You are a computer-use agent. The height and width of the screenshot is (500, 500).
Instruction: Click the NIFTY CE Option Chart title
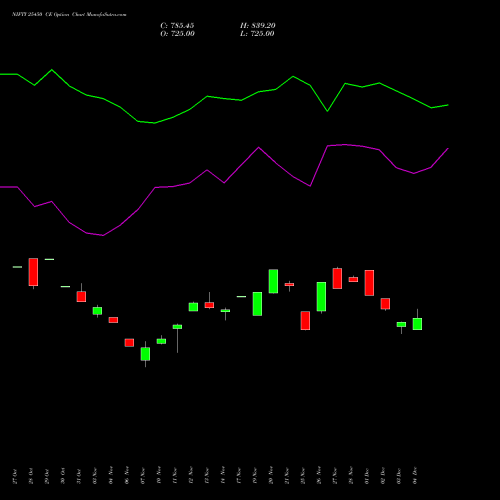[x=69, y=15]
